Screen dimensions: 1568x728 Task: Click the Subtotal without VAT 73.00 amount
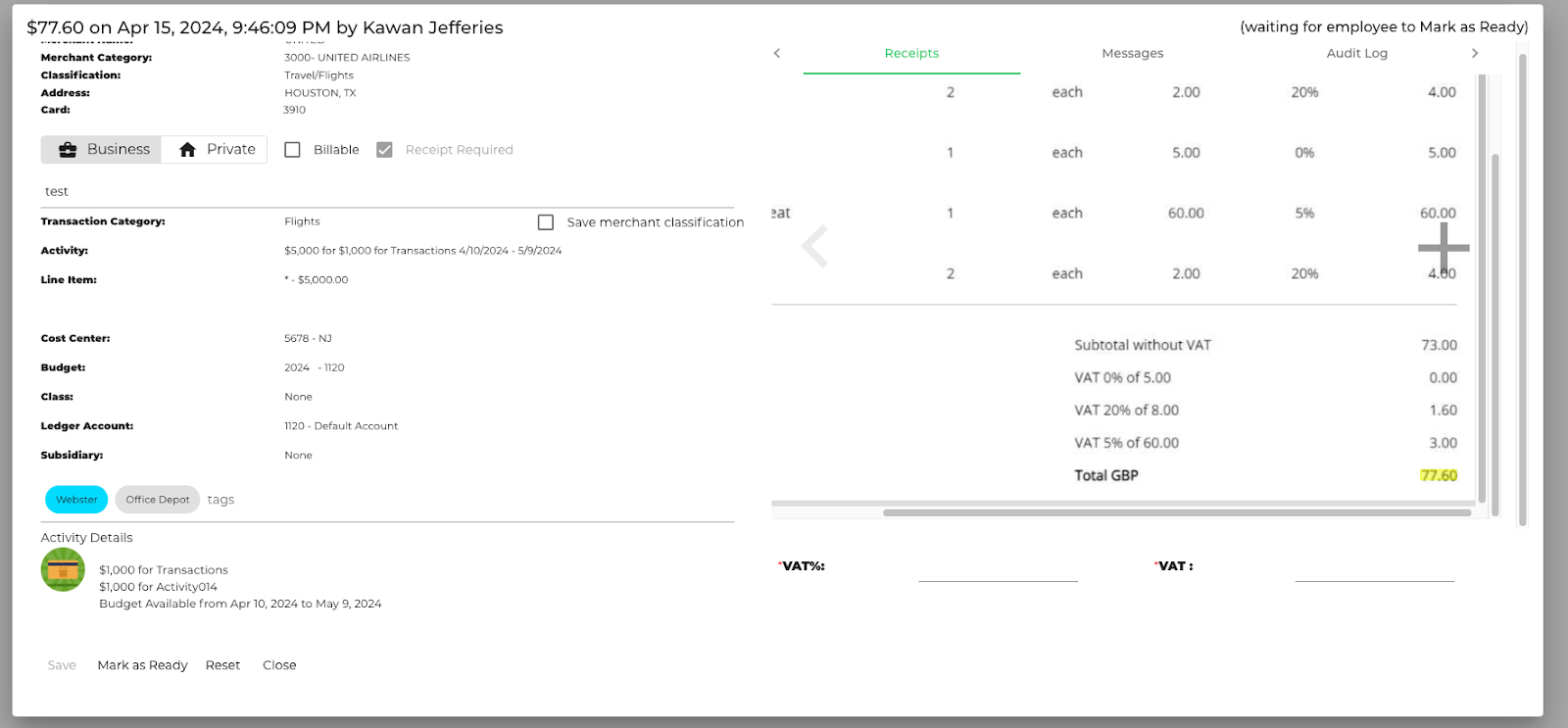1439,345
